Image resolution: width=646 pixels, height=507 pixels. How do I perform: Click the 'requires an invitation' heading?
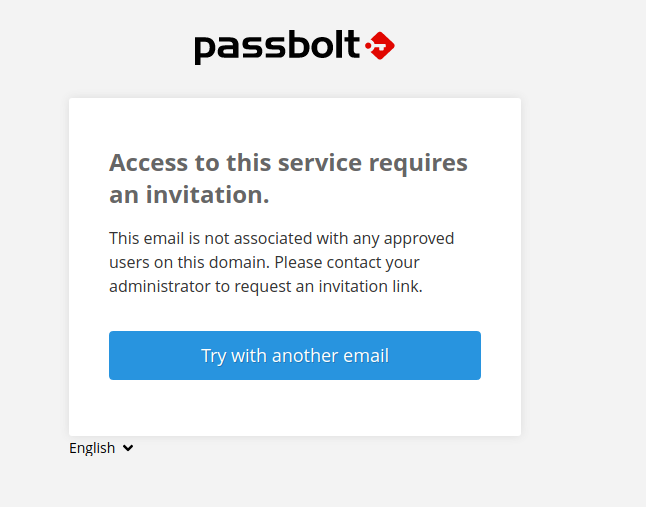[x=288, y=178]
